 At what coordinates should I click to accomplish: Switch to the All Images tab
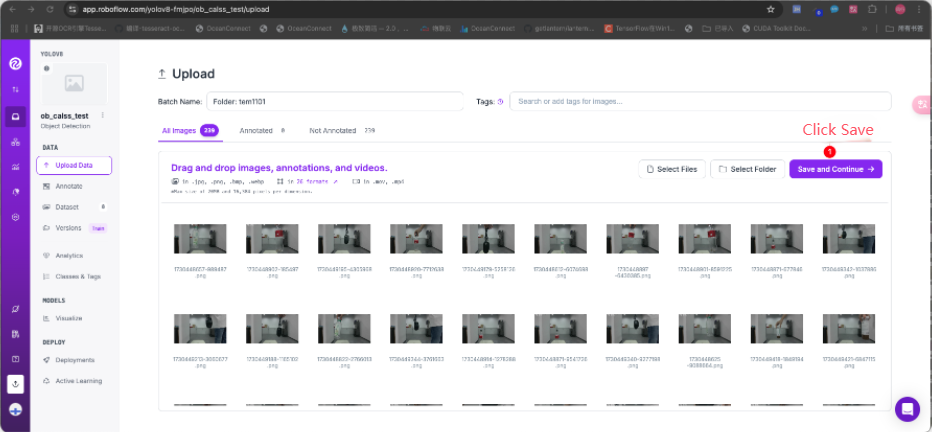[x=190, y=130]
